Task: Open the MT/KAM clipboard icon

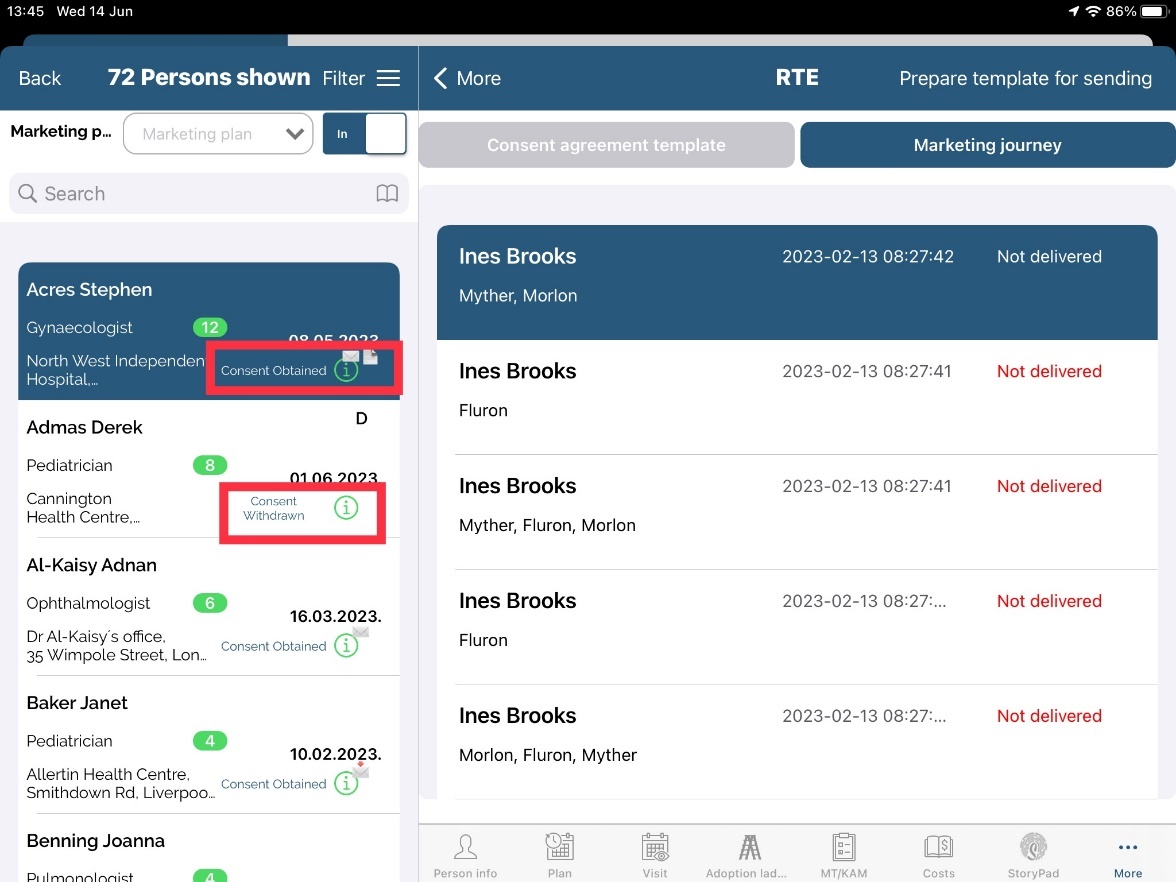Action: pos(844,848)
